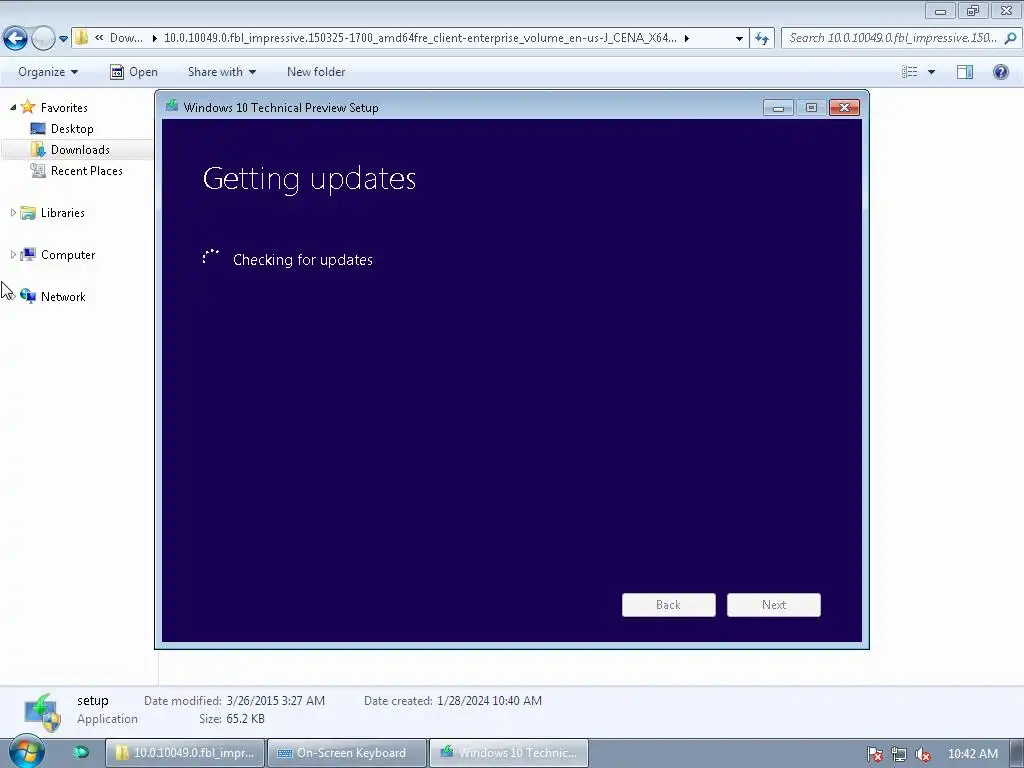Image resolution: width=1024 pixels, height=768 pixels.
Task: Switch to the Windows 10 Technical Preview taskbar button
Action: pos(509,753)
